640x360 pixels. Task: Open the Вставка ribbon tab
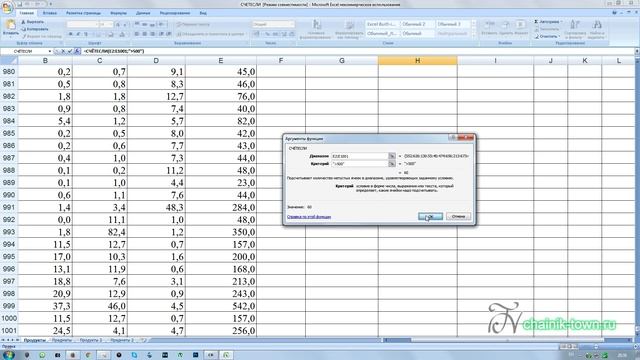tap(50, 13)
